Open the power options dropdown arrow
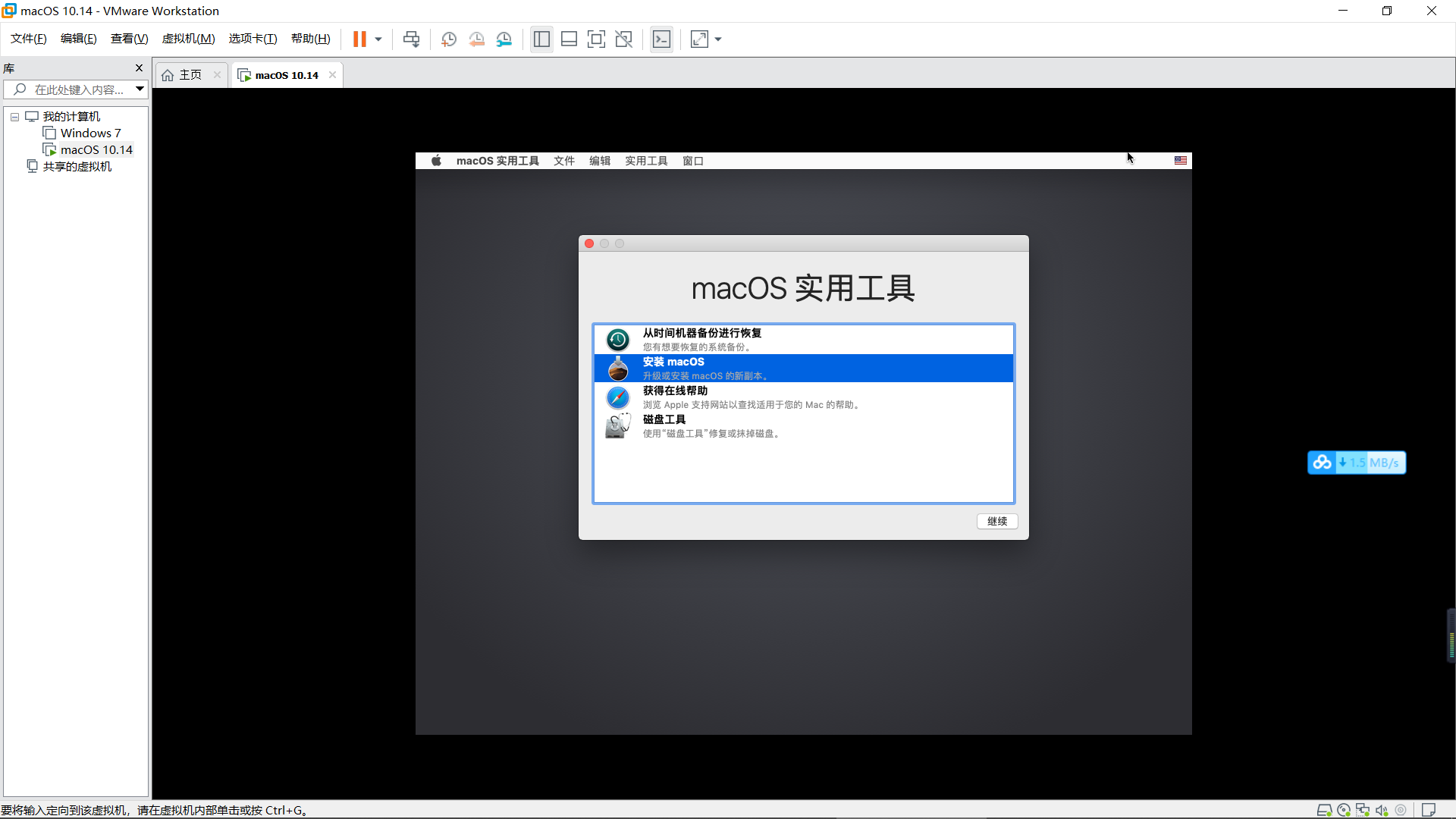This screenshot has width=1456, height=819. click(378, 39)
